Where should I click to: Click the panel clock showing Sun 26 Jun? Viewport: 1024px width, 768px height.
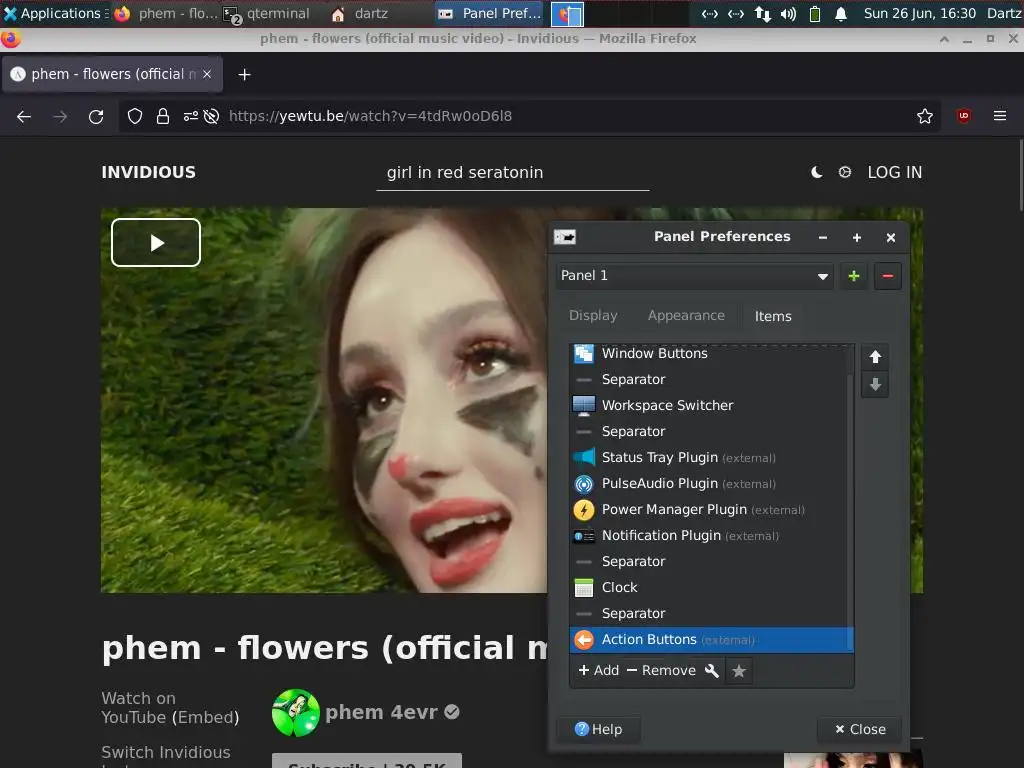(x=920, y=13)
